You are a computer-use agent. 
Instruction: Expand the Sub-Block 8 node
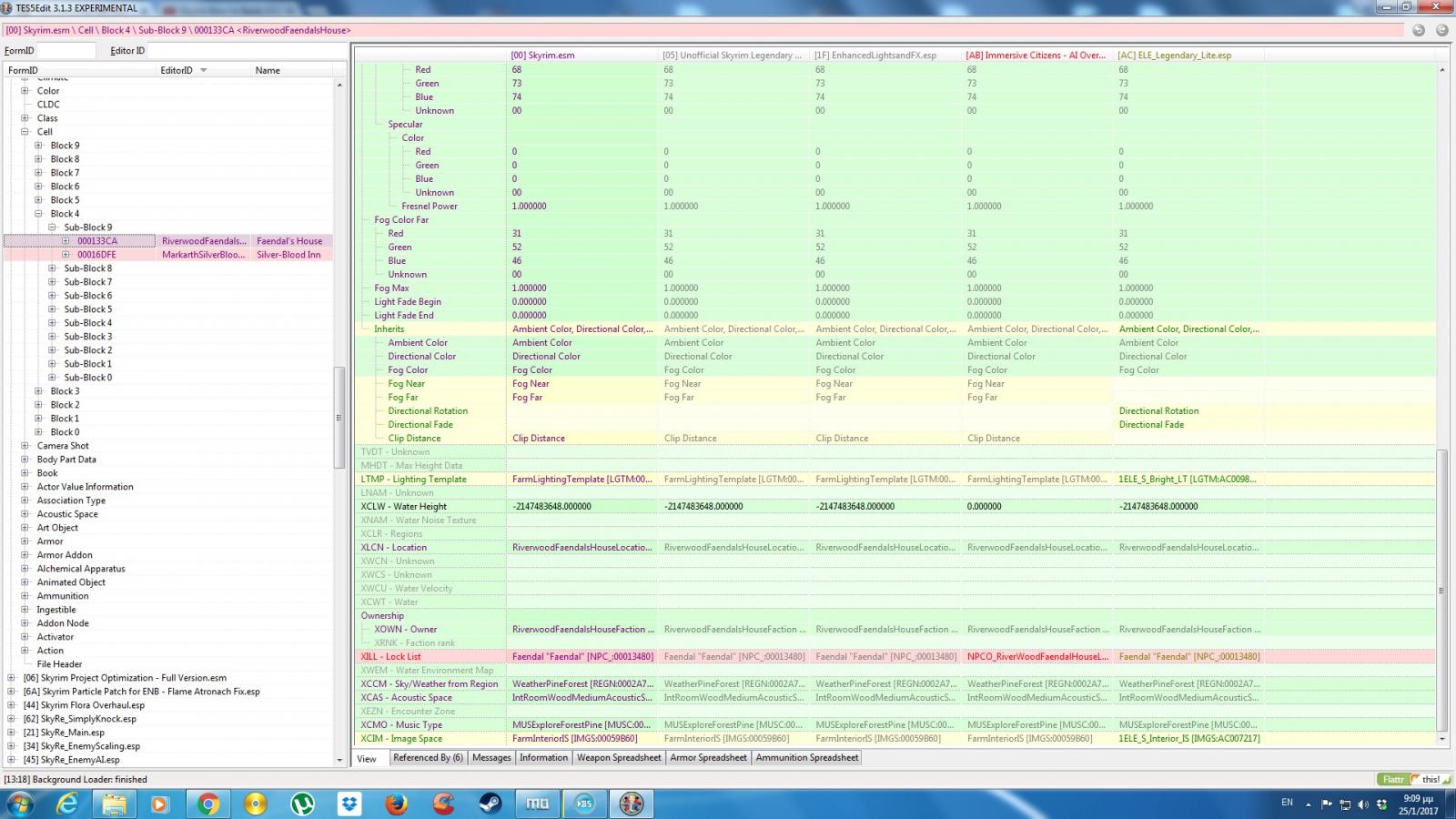[52, 268]
